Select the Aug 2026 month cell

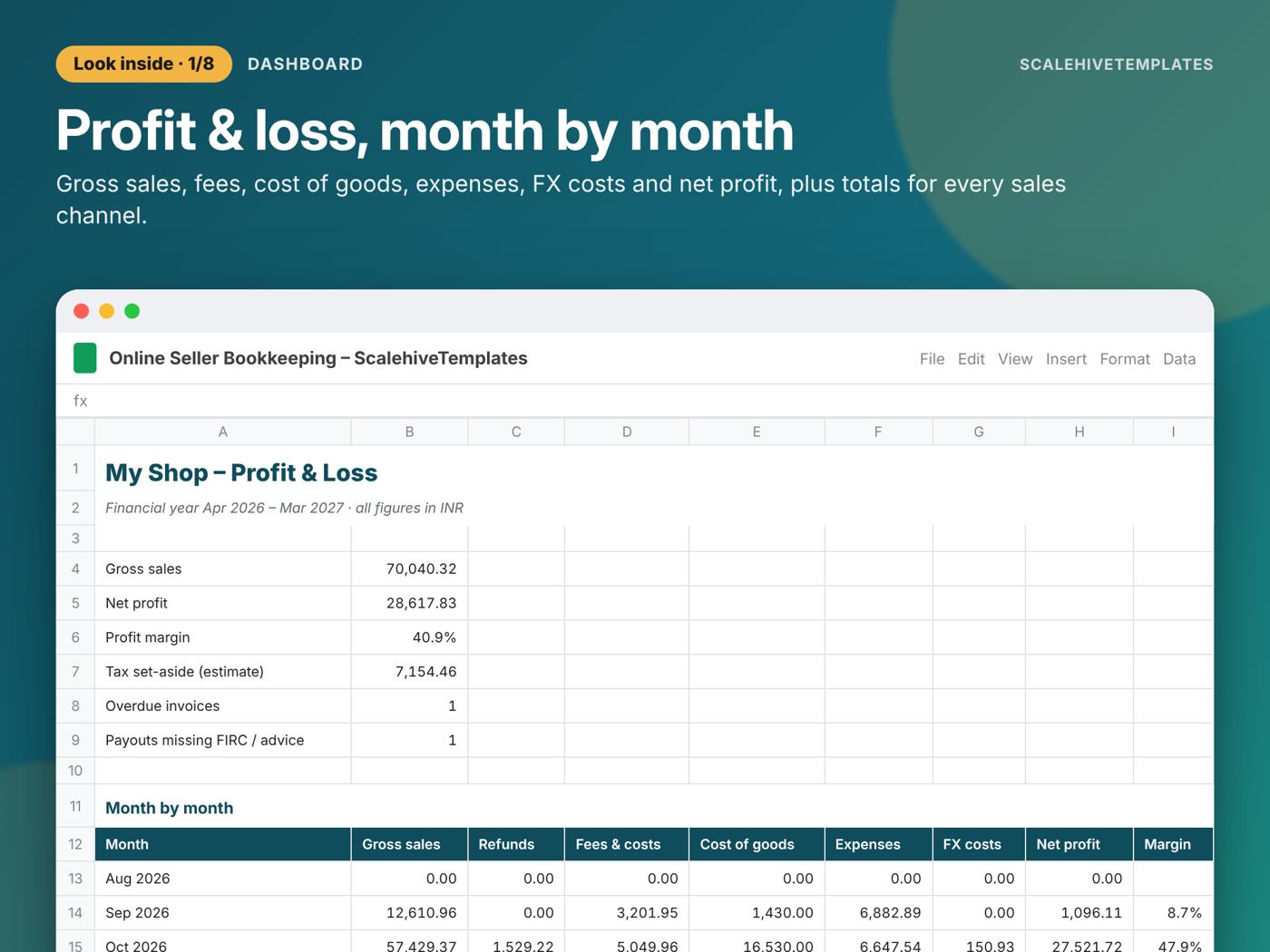(x=223, y=879)
